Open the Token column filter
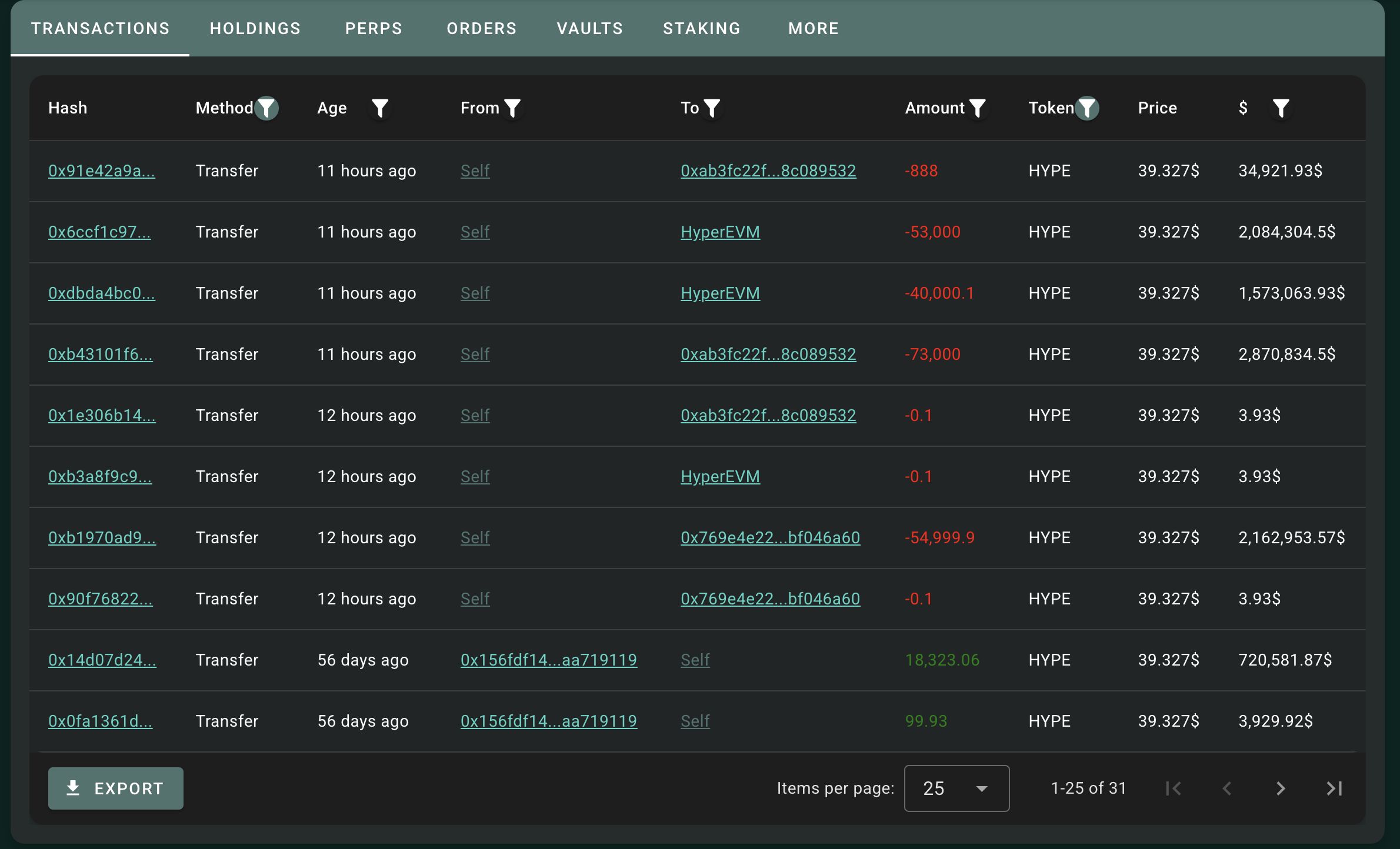 coord(1087,108)
